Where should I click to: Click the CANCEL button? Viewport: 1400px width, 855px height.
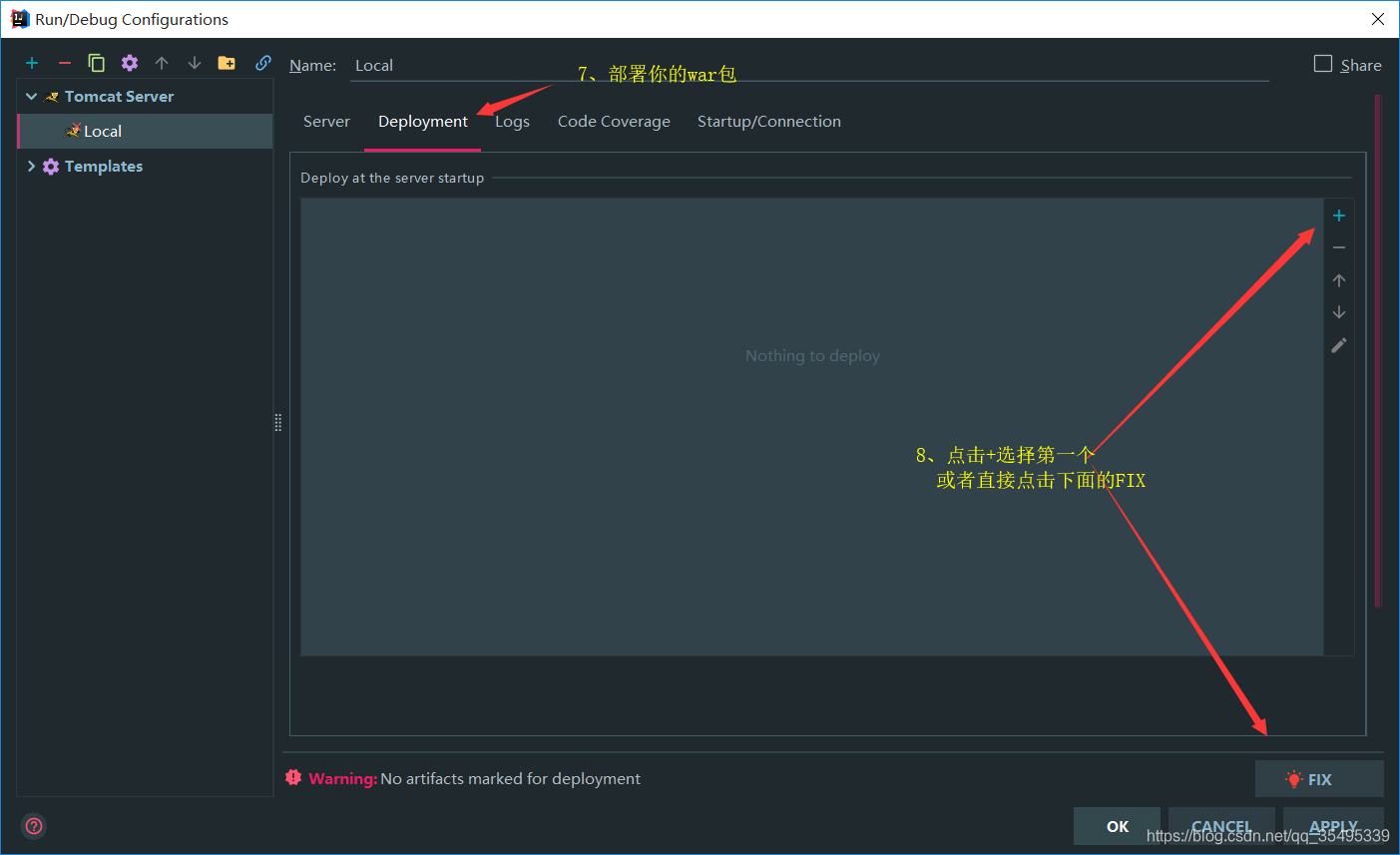pyautogui.click(x=1221, y=826)
